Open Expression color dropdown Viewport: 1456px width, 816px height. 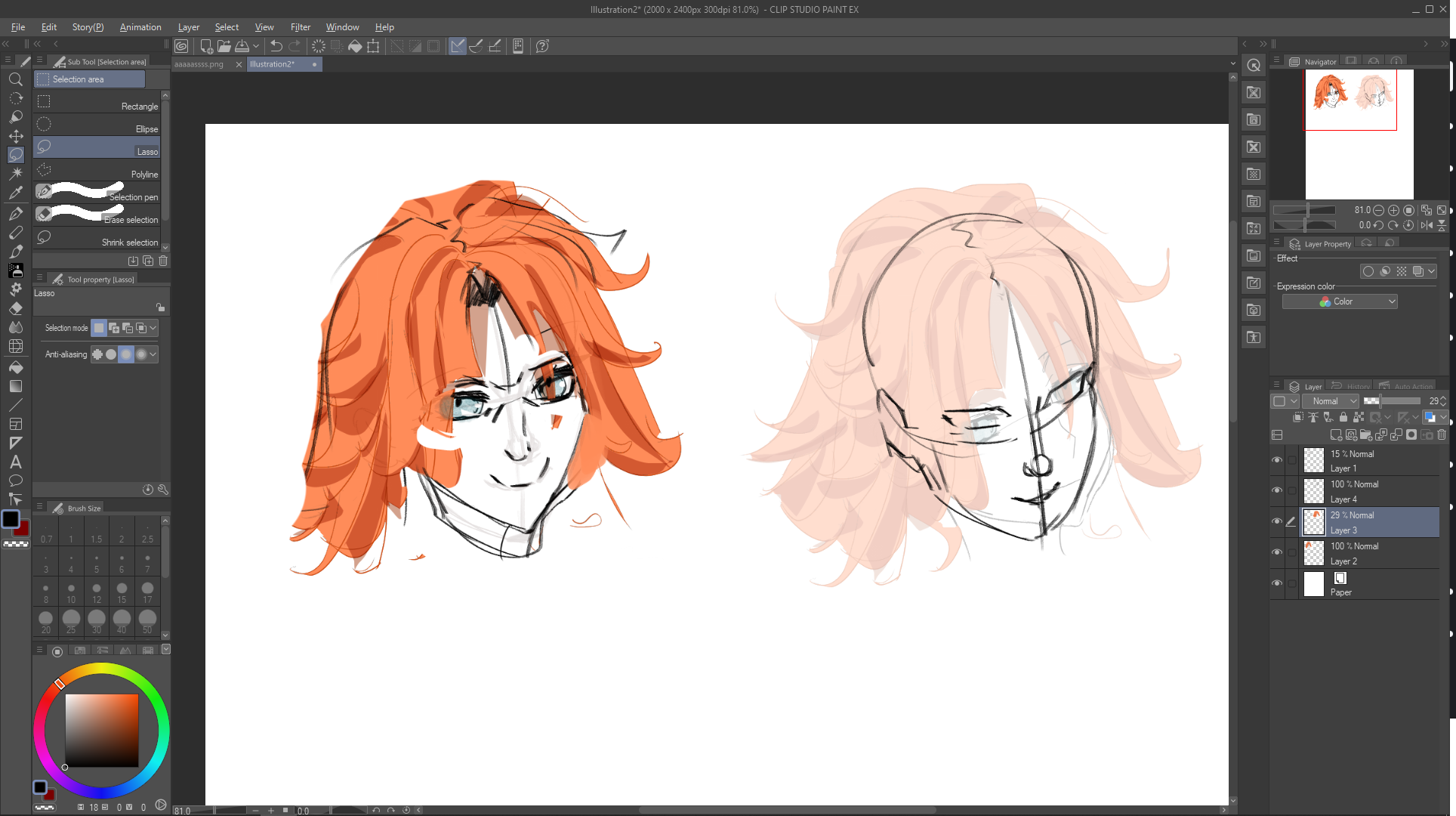1340,301
